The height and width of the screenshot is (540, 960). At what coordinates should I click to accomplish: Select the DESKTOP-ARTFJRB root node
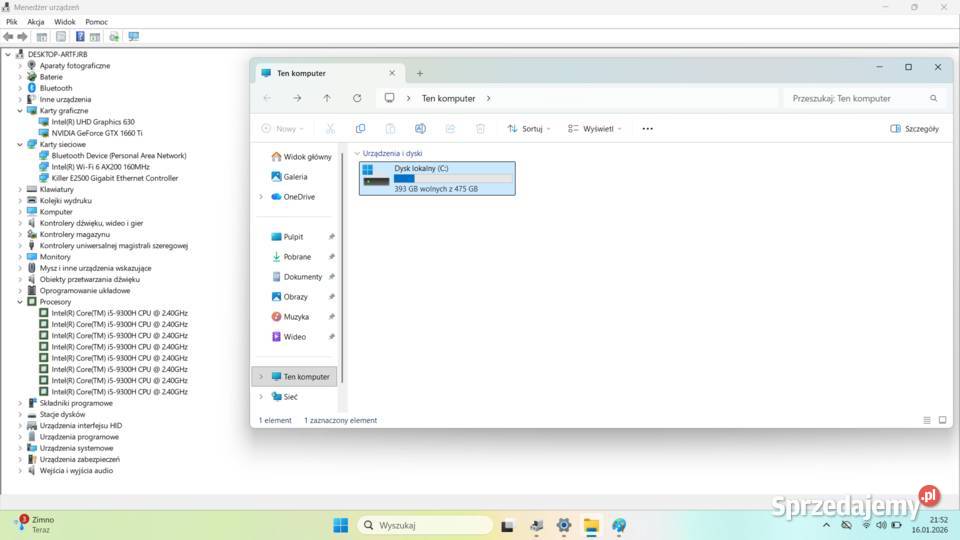click(58, 54)
